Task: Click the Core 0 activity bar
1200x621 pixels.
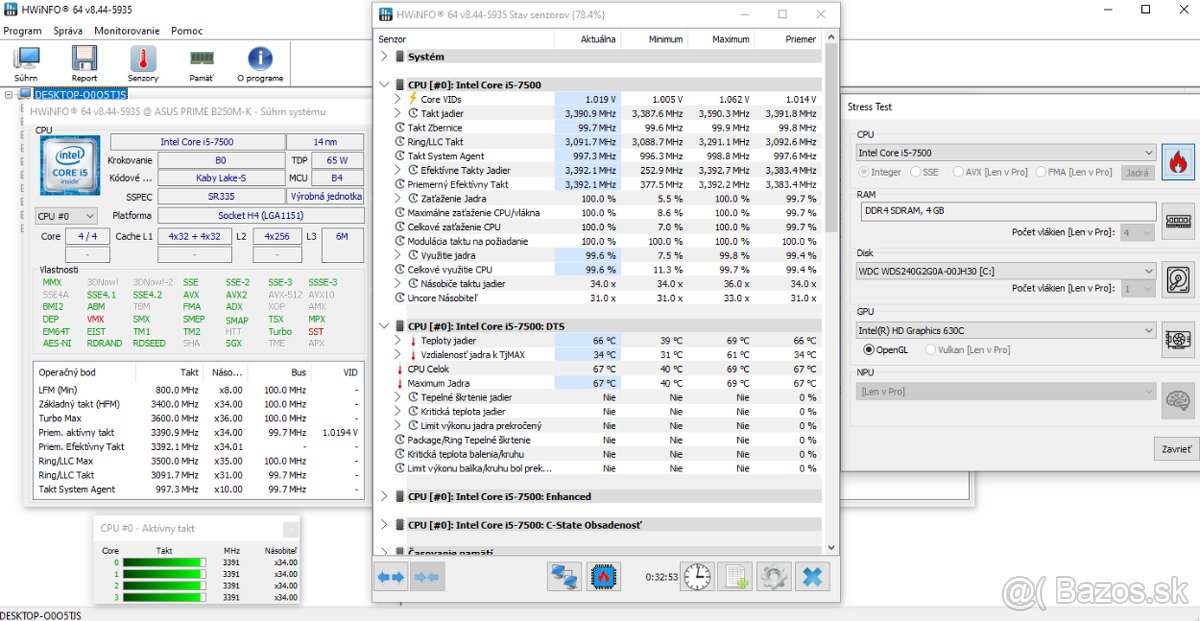Action: [x=163, y=563]
